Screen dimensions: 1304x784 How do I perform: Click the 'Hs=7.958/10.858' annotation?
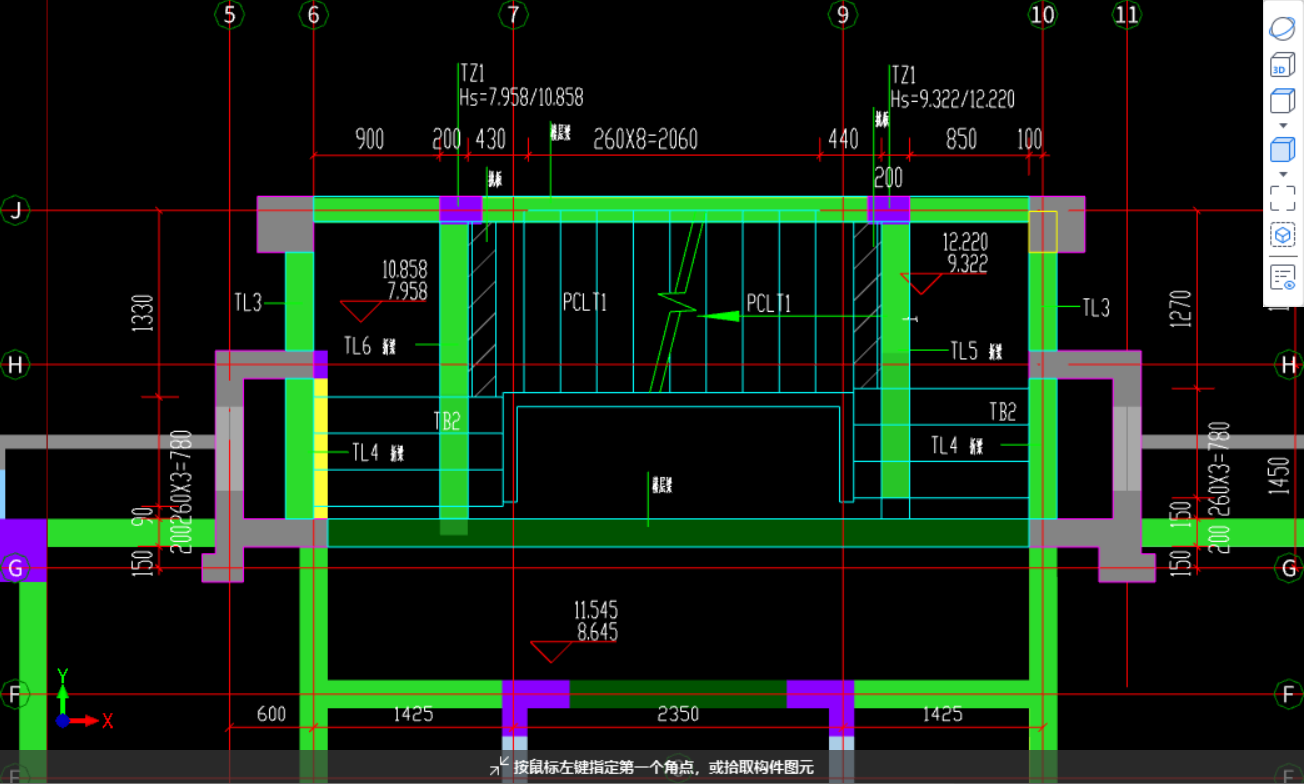pyautogui.click(x=521, y=98)
